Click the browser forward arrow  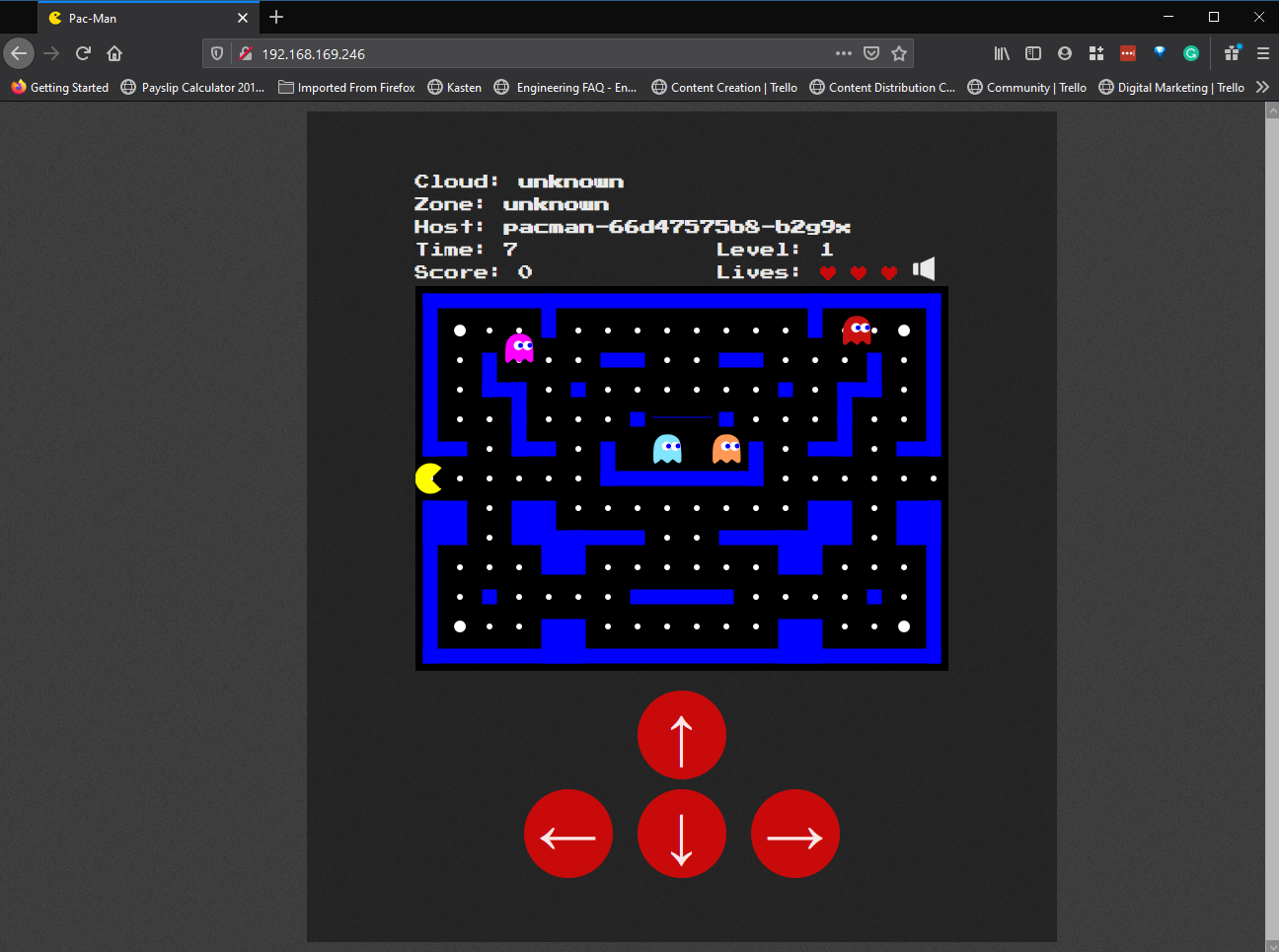click(x=51, y=53)
